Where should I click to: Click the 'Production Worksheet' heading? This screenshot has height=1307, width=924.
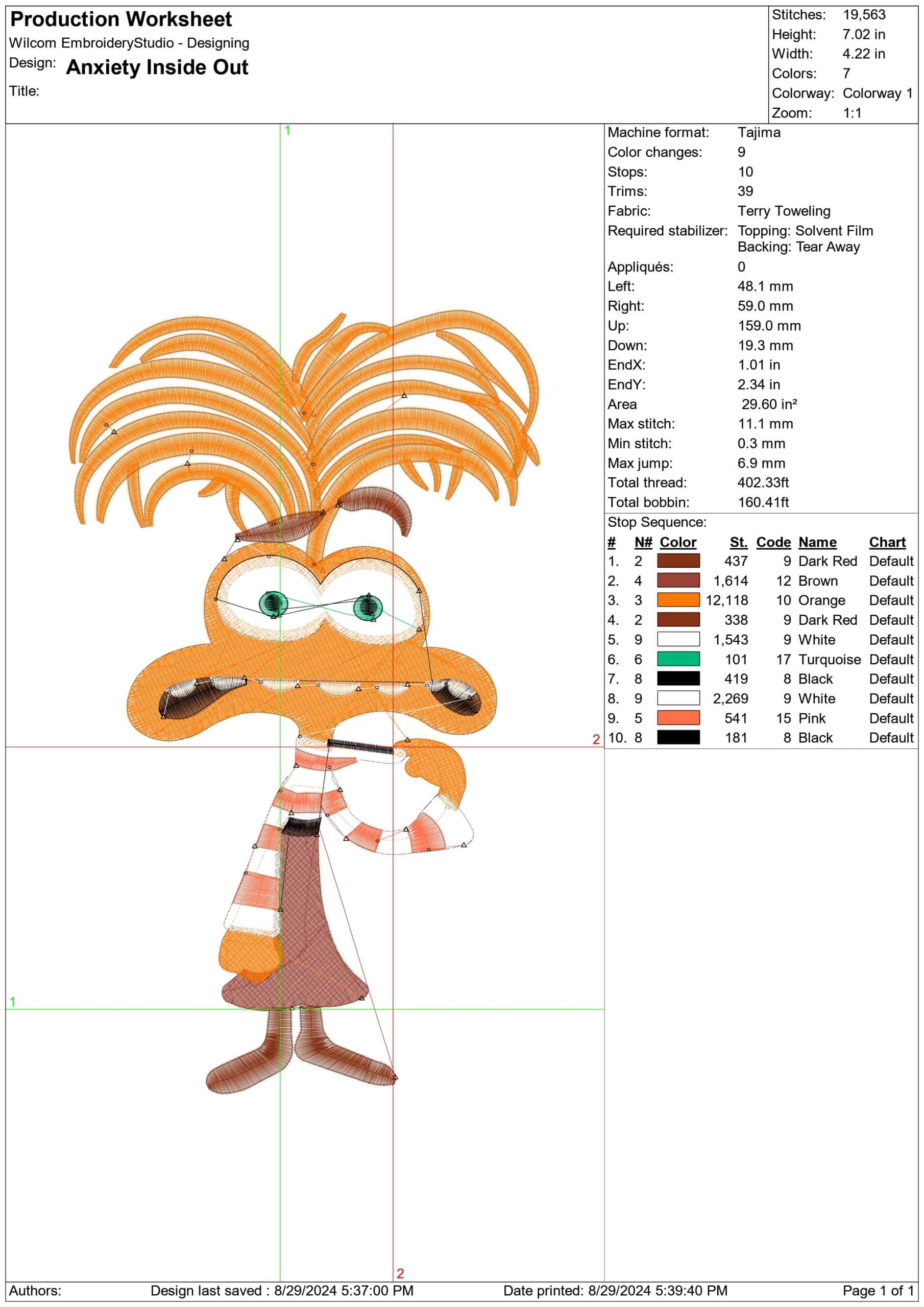click(x=121, y=19)
